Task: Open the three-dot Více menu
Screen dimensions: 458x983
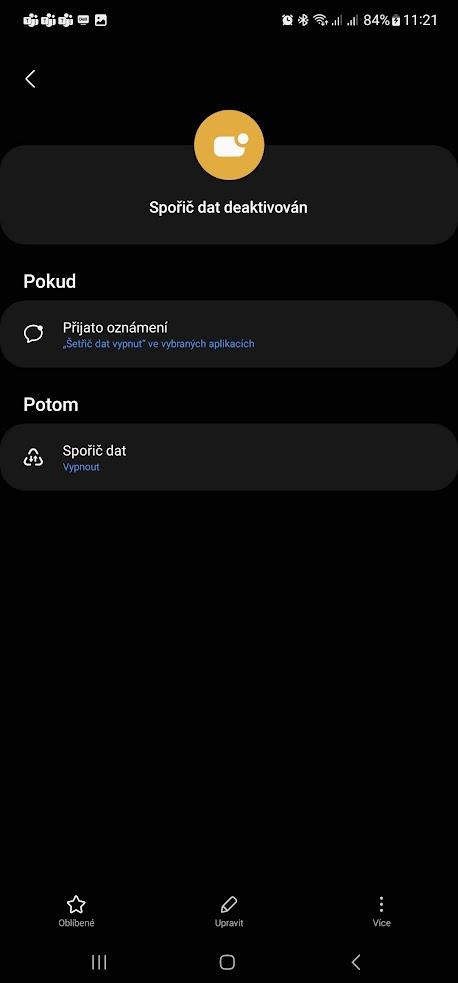Action: click(x=381, y=904)
